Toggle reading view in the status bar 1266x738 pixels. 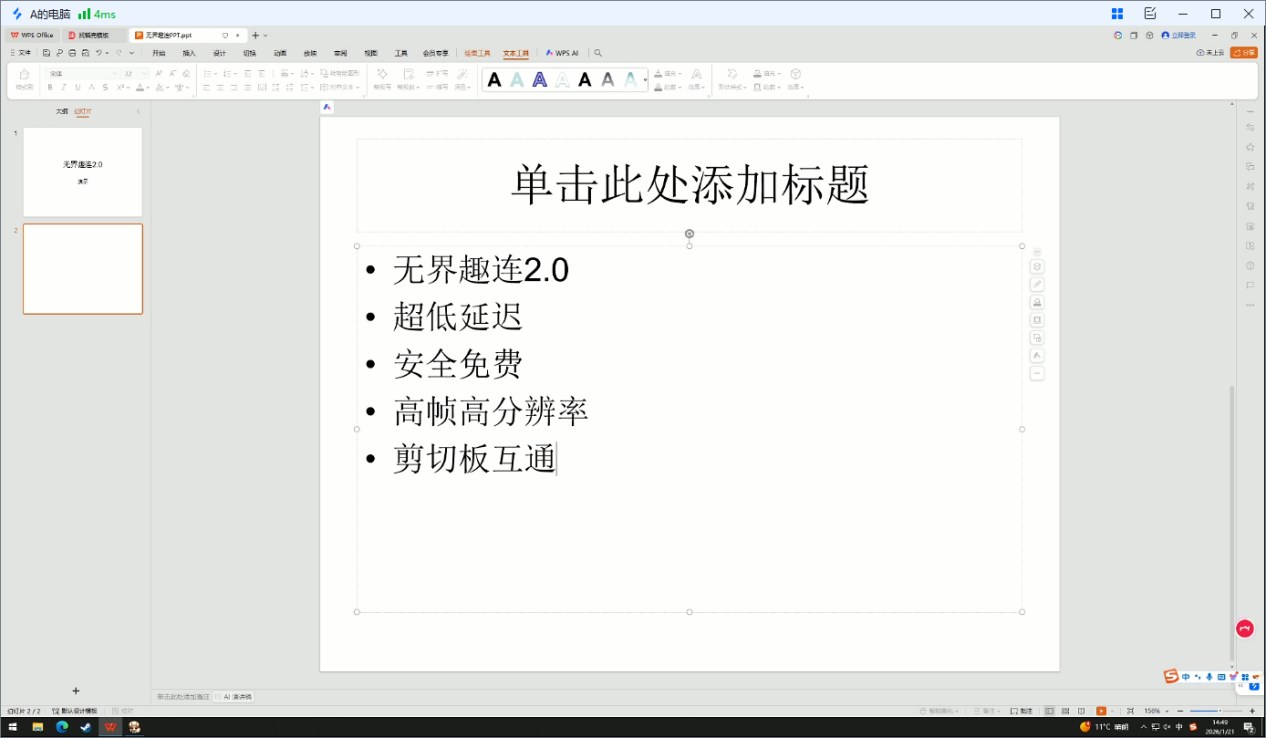point(1082,711)
